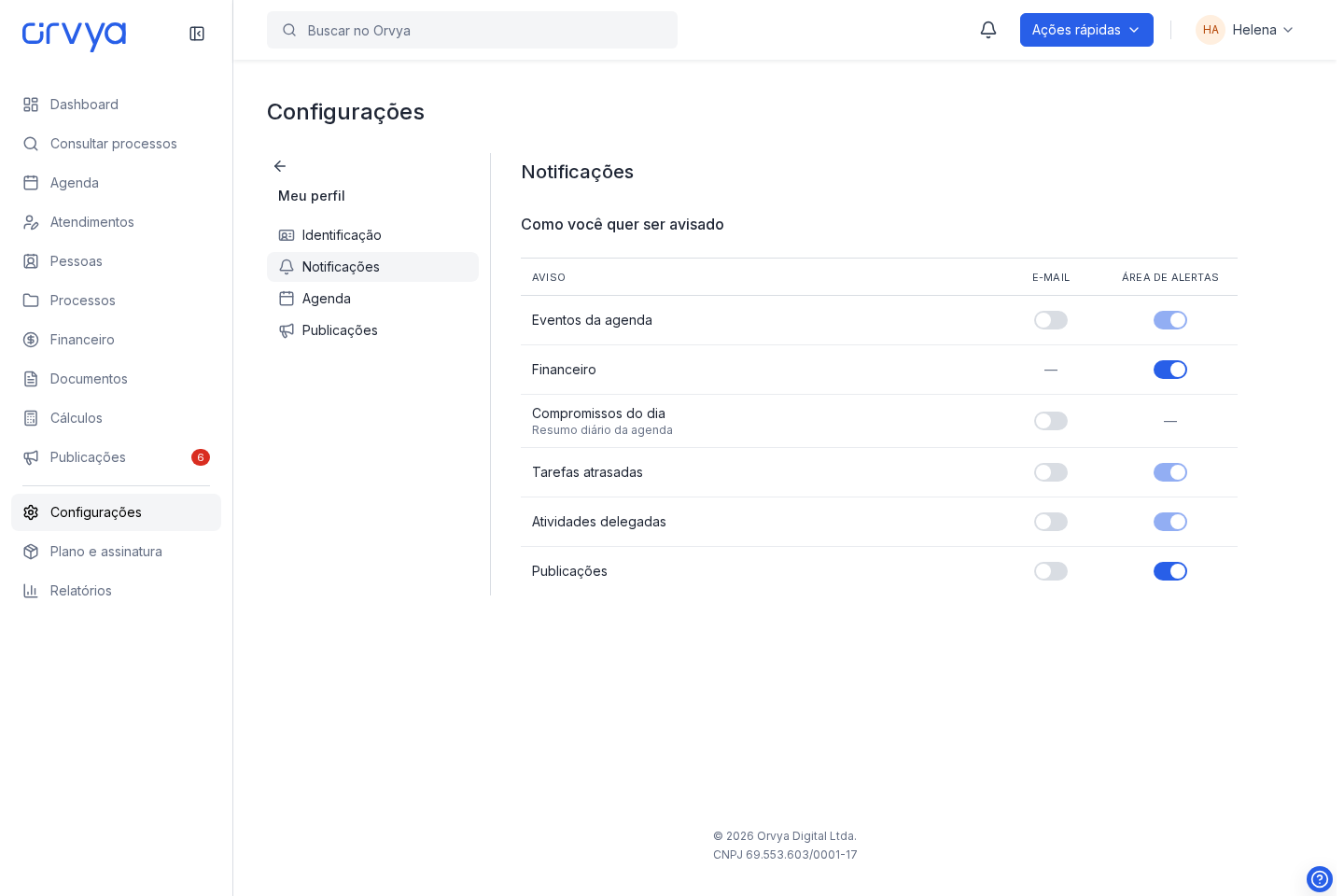Toggle alert area for Atividades delegadas
Viewport: 1344px width, 896px height.
[x=1170, y=522]
